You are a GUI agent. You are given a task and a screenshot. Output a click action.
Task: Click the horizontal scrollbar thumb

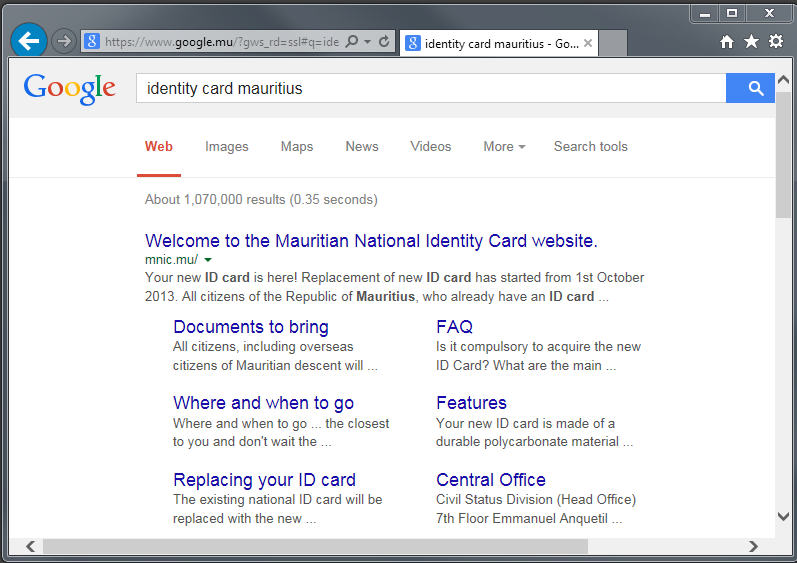coord(315,546)
